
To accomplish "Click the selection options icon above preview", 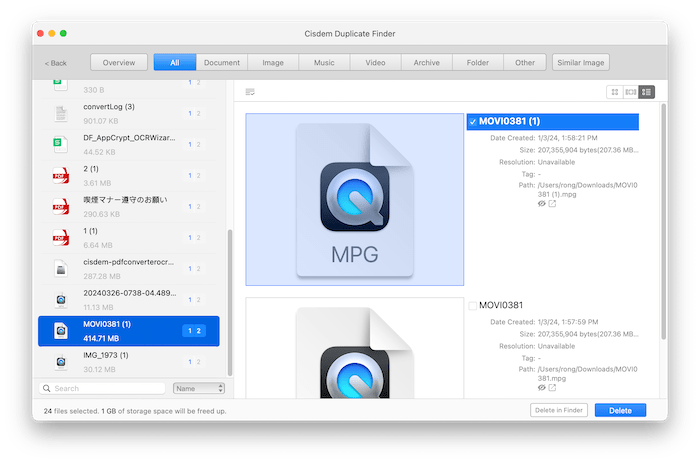I will click(x=250, y=92).
